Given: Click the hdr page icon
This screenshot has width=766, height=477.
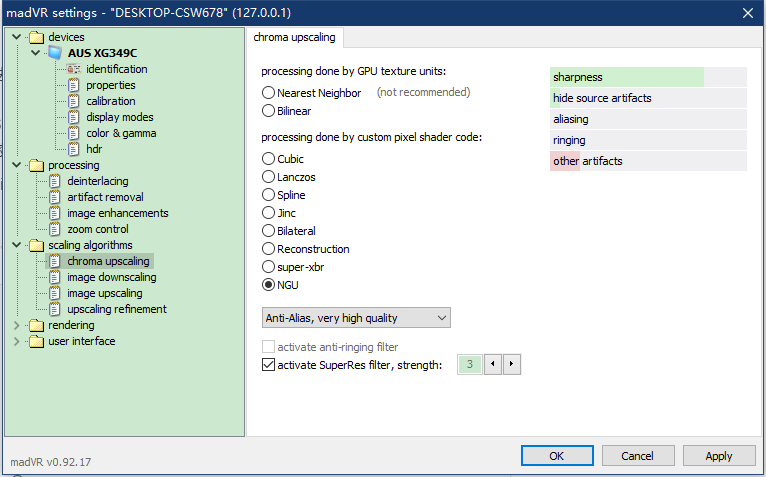Looking at the screenshot, I should [73, 149].
